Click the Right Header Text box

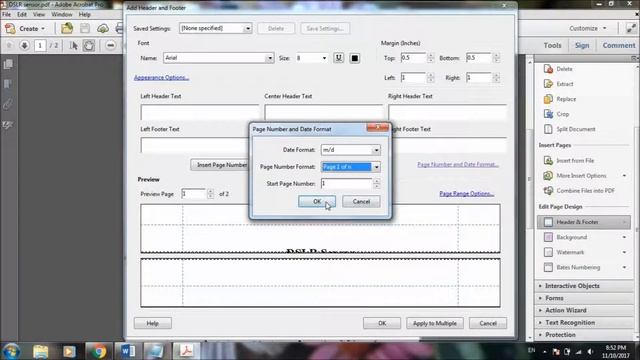(x=447, y=112)
